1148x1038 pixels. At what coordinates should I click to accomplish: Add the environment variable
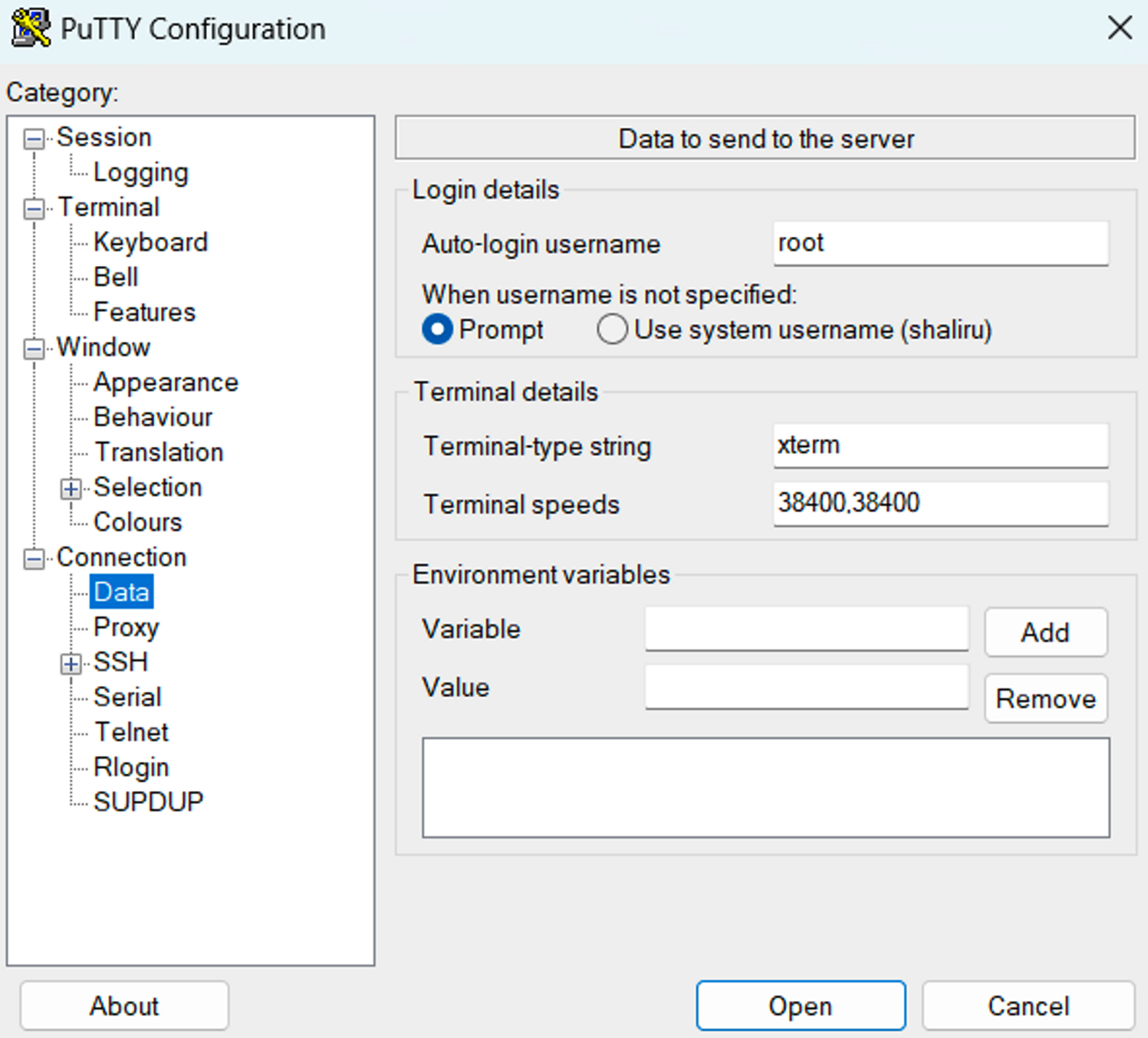(1046, 632)
